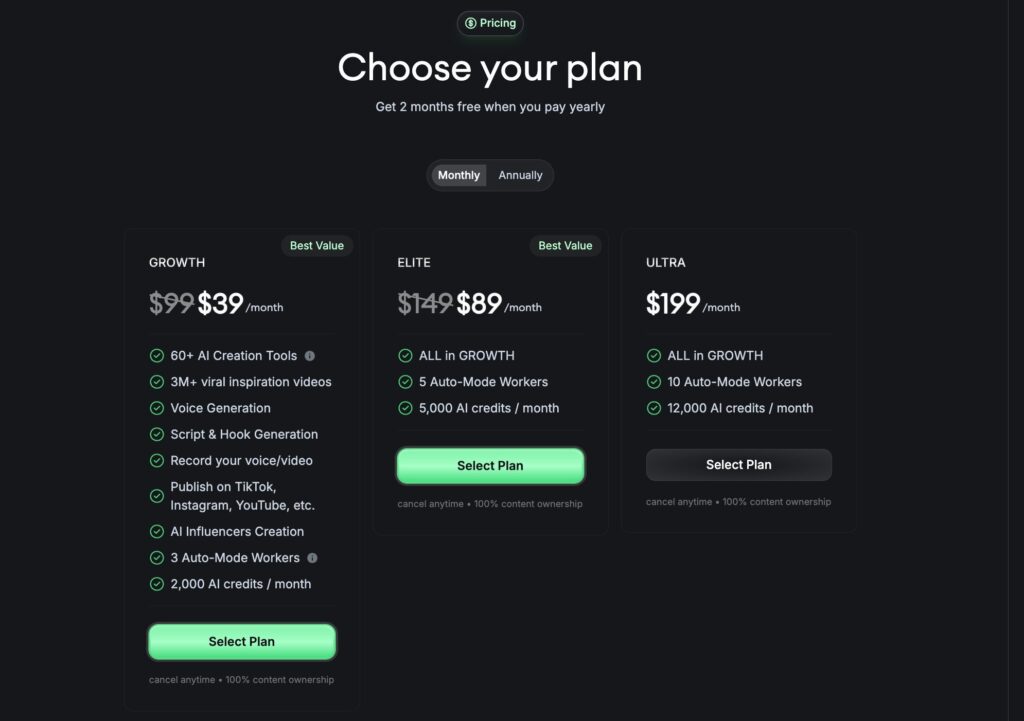1024x721 pixels.
Task: Click Select Plan for the GROWTH plan
Action: [x=241, y=641]
